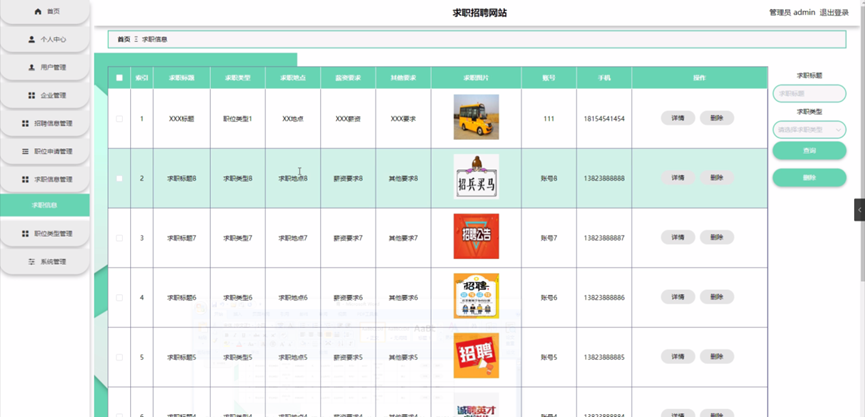The width and height of the screenshot is (865, 417).
Task: Click the home icon beside 首页
Action: click(x=38, y=12)
